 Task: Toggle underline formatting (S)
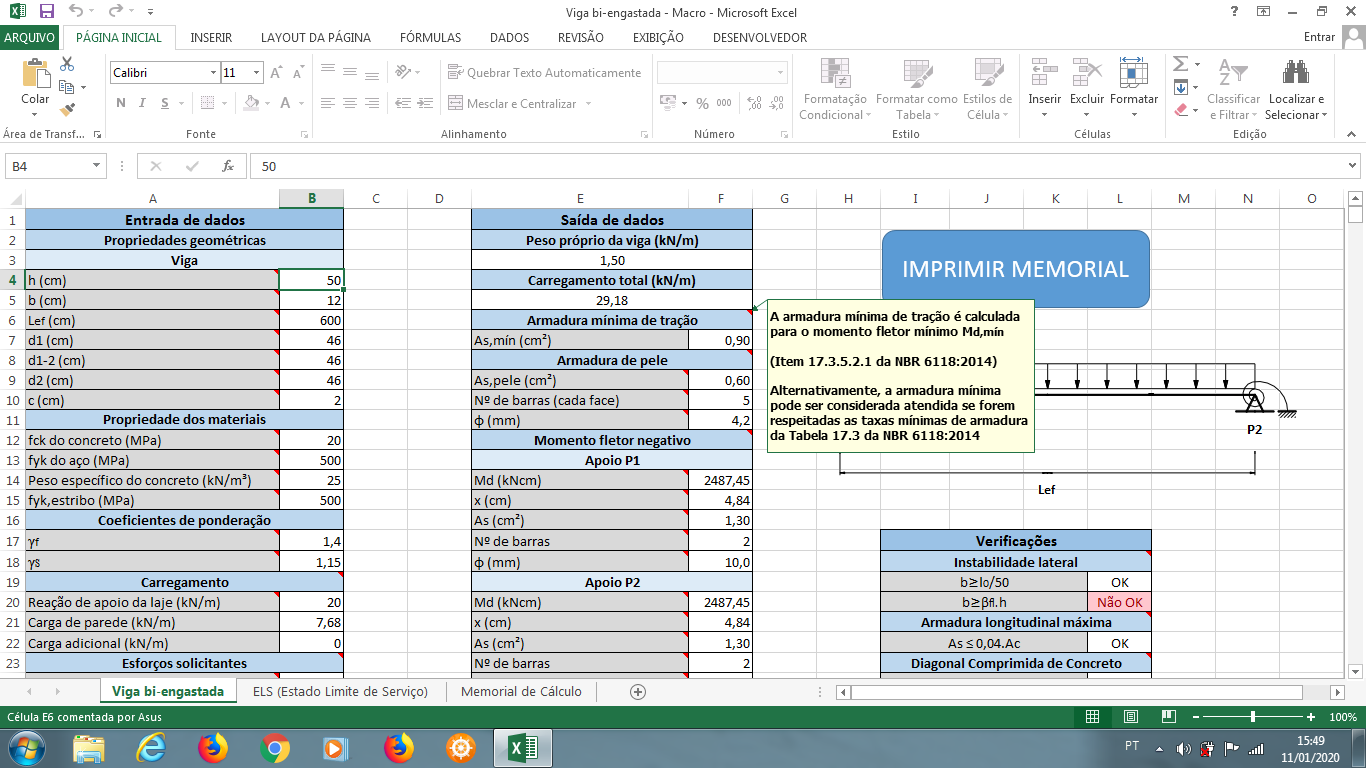[165, 103]
